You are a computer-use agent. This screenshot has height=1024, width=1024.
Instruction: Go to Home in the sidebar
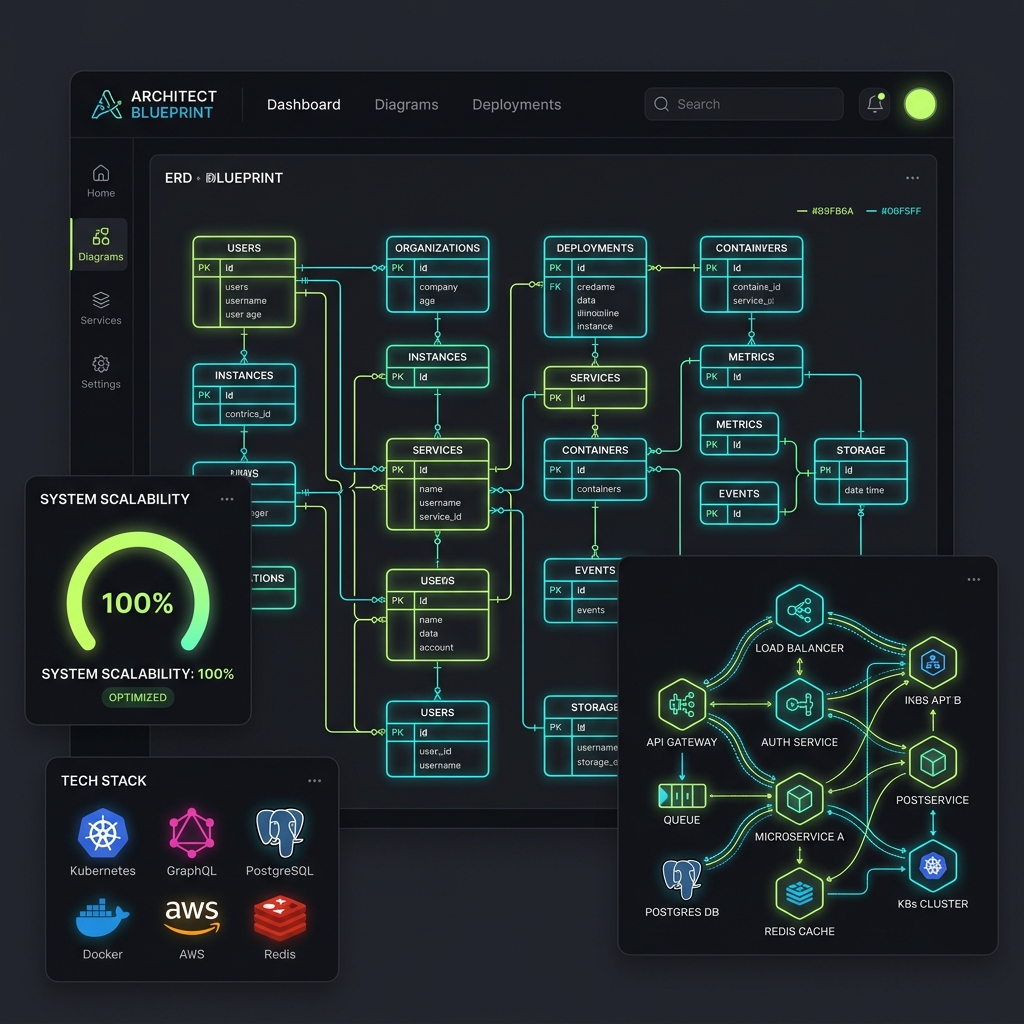point(101,181)
